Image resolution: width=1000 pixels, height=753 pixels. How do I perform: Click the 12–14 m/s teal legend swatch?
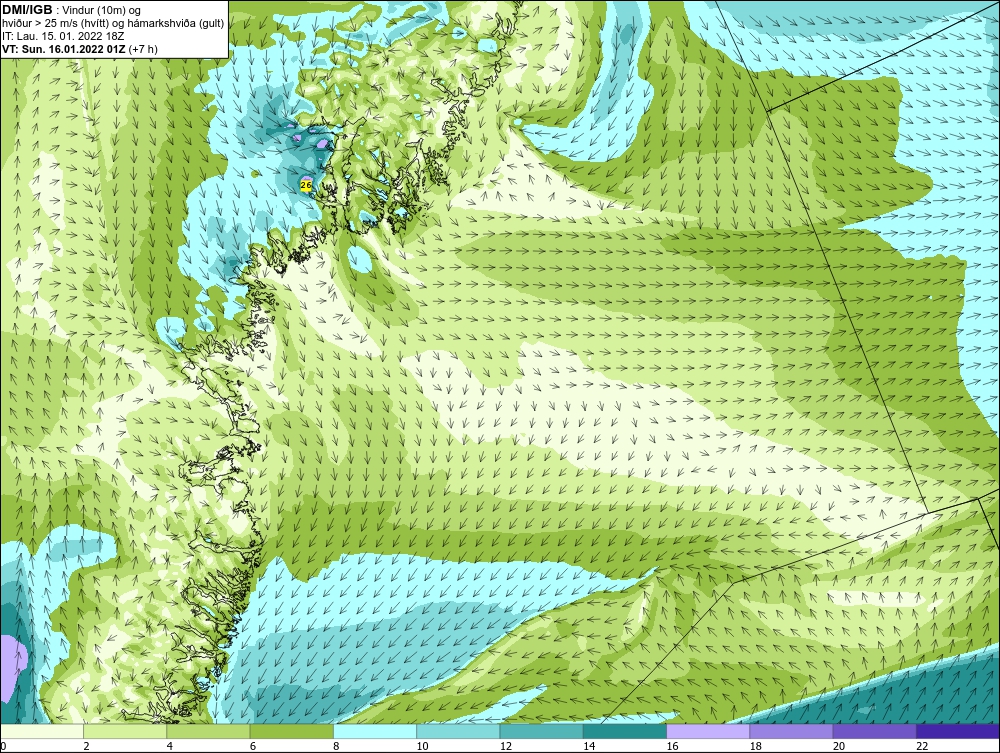(x=541, y=731)
